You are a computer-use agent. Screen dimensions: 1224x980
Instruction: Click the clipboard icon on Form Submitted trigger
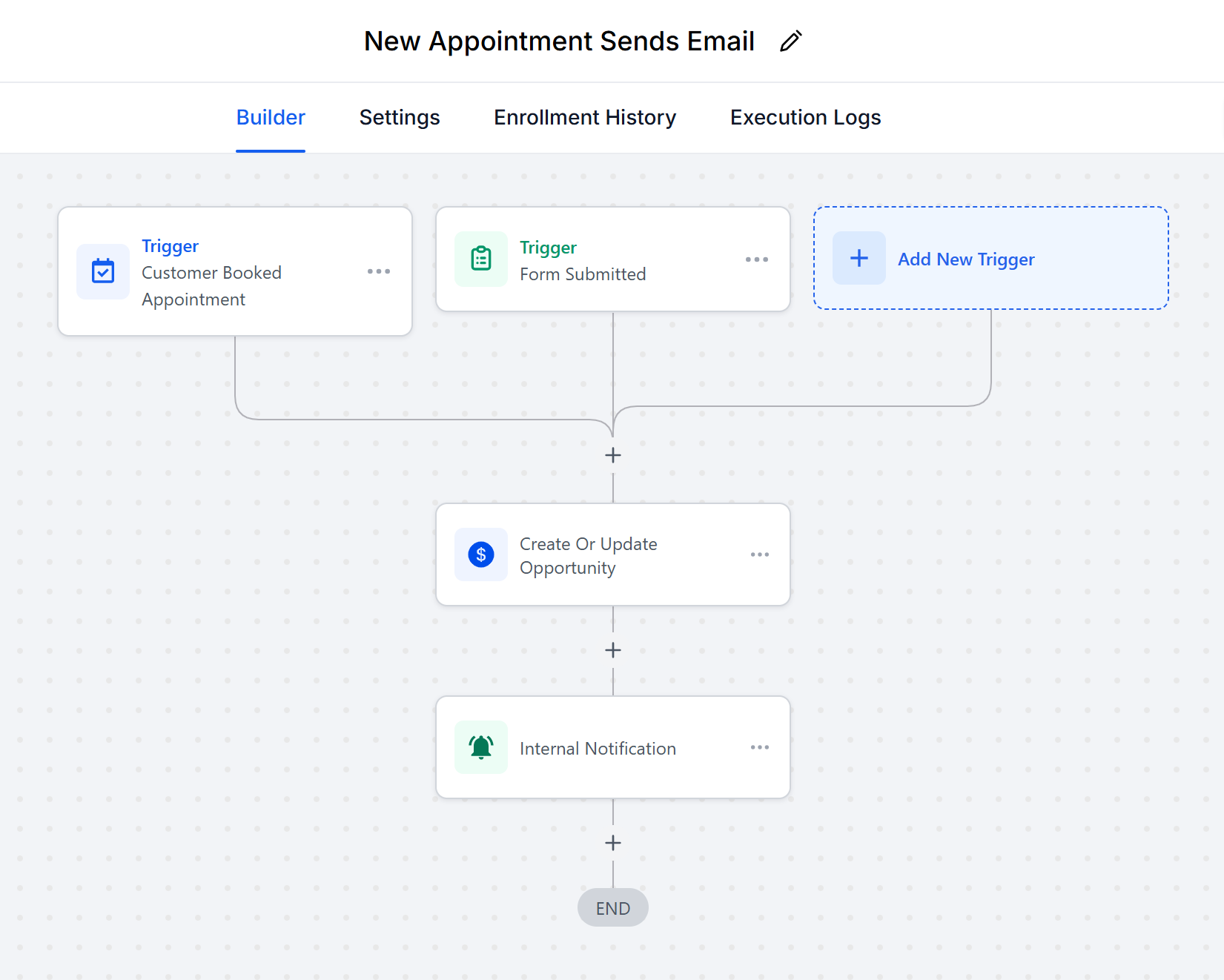[481, 259]
